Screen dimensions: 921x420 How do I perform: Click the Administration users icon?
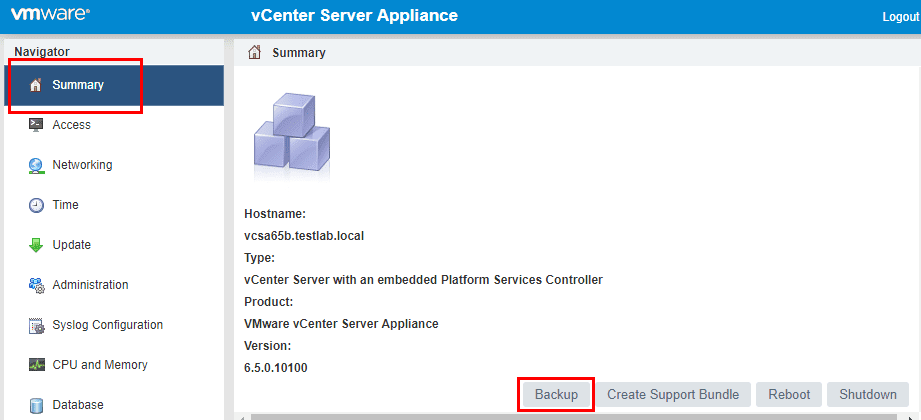point(36,285)
